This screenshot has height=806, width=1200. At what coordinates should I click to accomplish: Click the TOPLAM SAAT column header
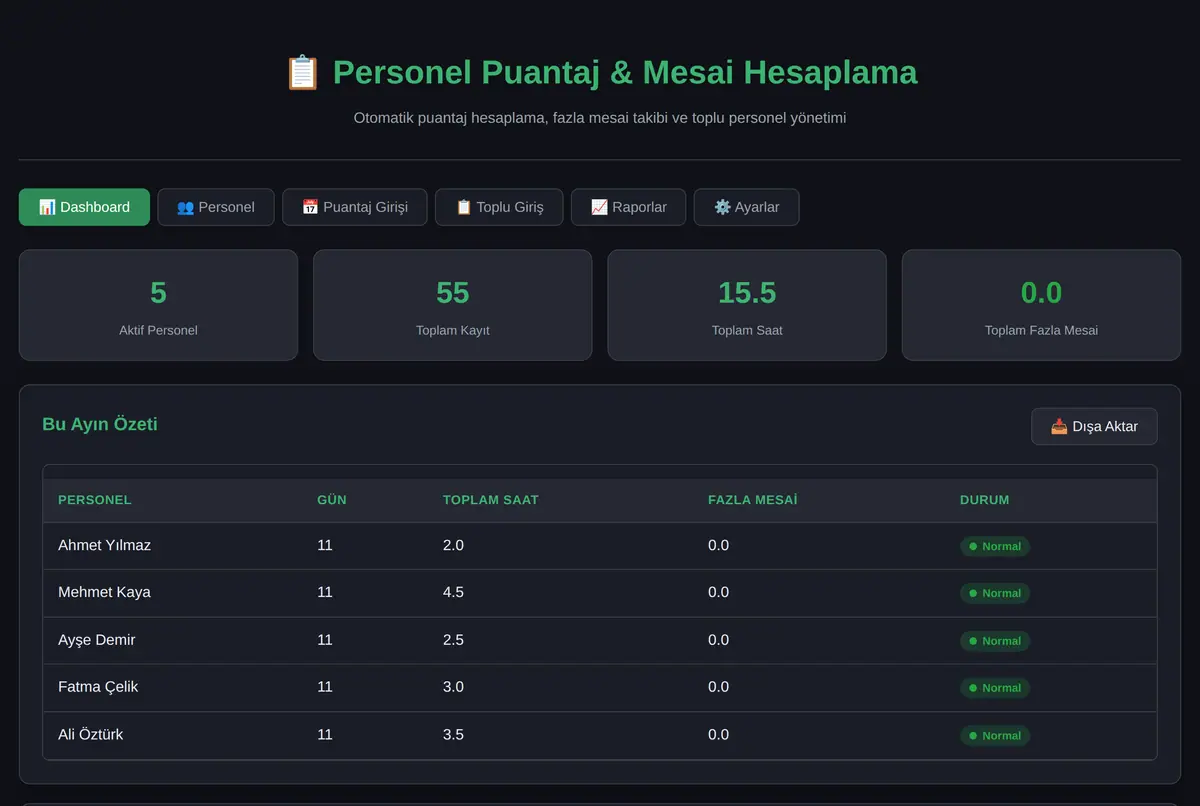tap(491, 500)
